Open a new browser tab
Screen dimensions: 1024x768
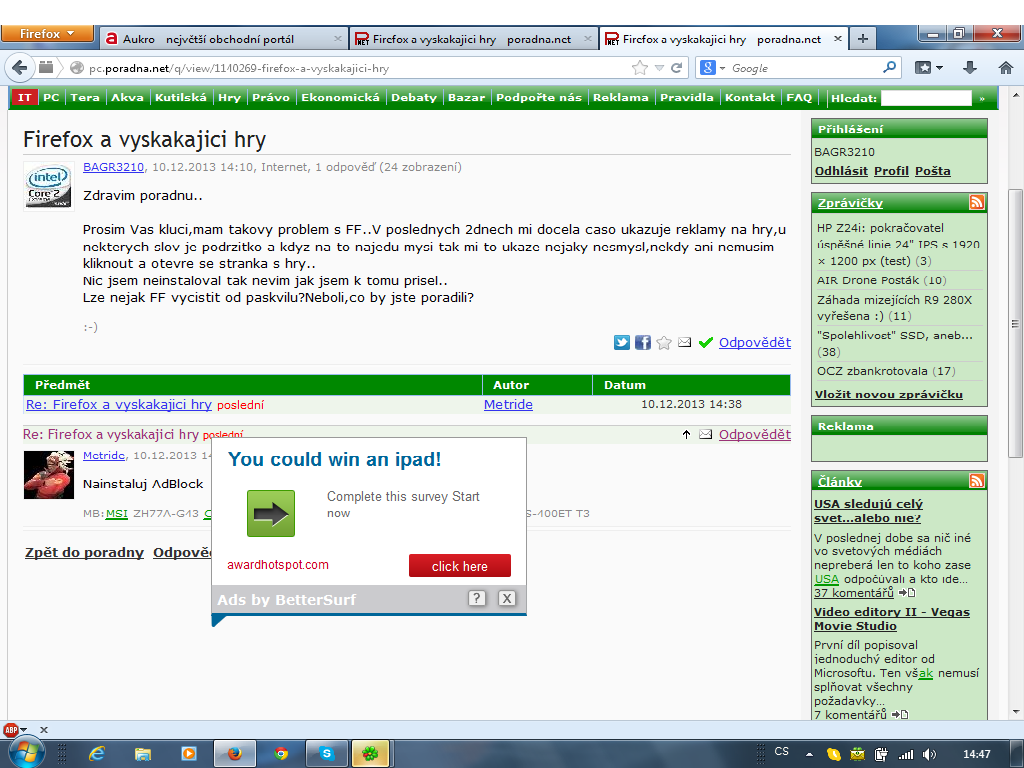[x=863, y=39]
